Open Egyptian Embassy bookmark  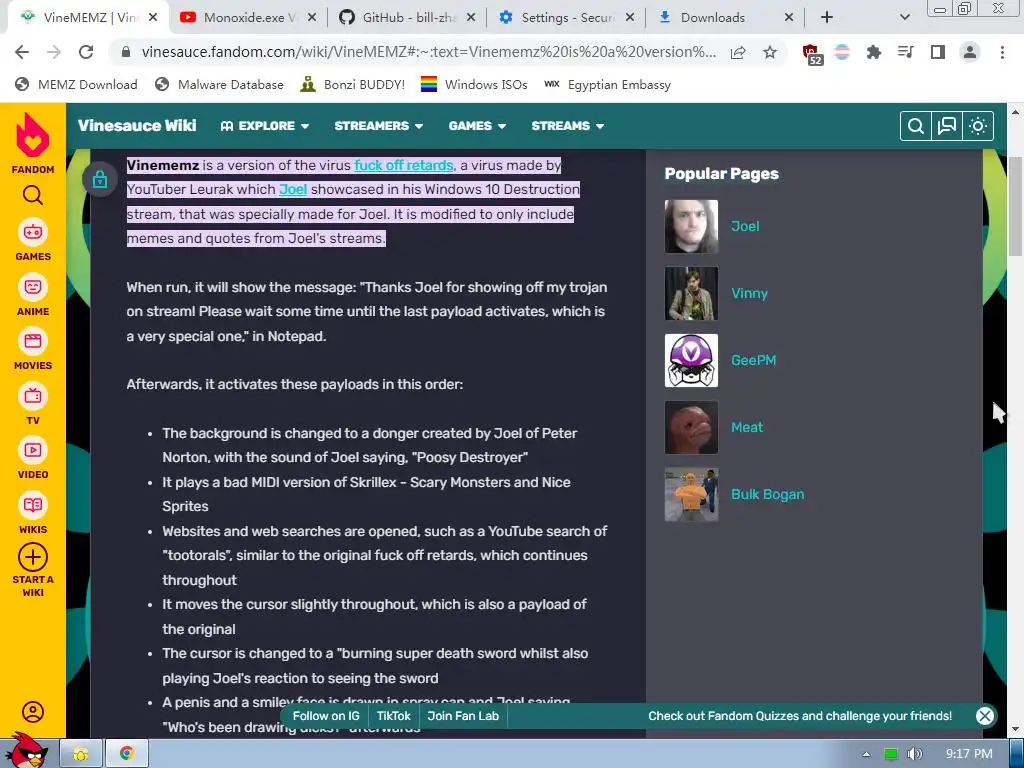(x=607, y=85)
